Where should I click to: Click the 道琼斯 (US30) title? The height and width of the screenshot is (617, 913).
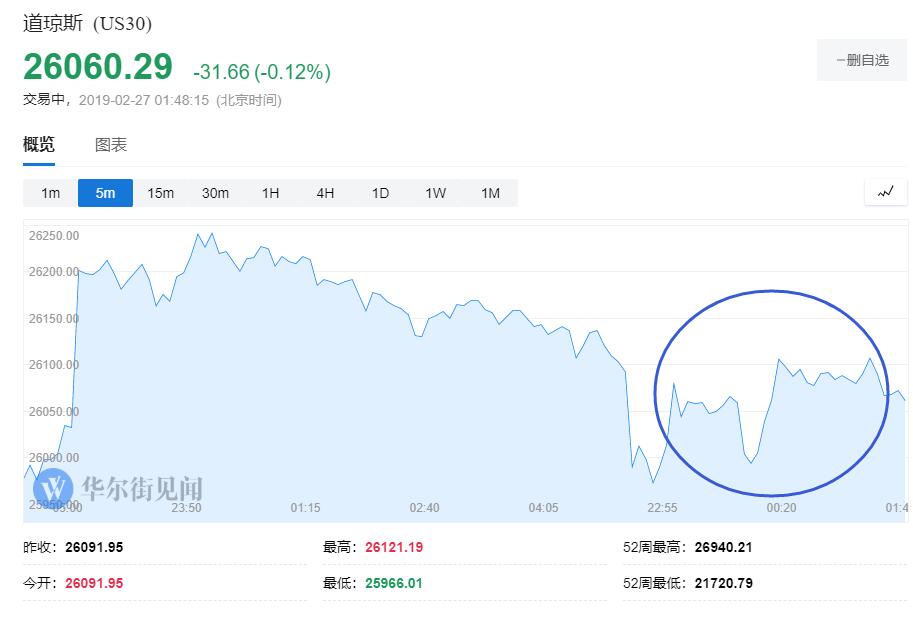pyautogui.click(x=88, y=23)
